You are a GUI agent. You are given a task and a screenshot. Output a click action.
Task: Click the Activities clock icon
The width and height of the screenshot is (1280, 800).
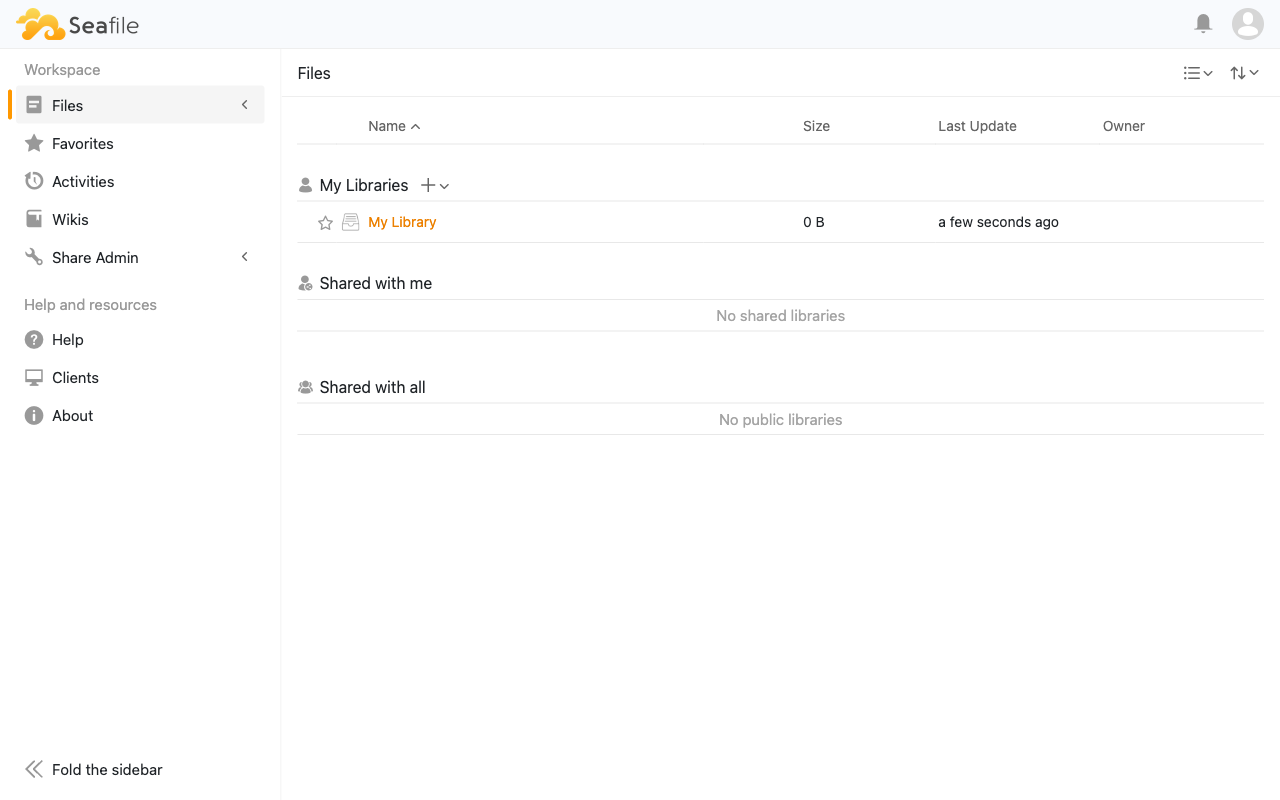(34, 181)
